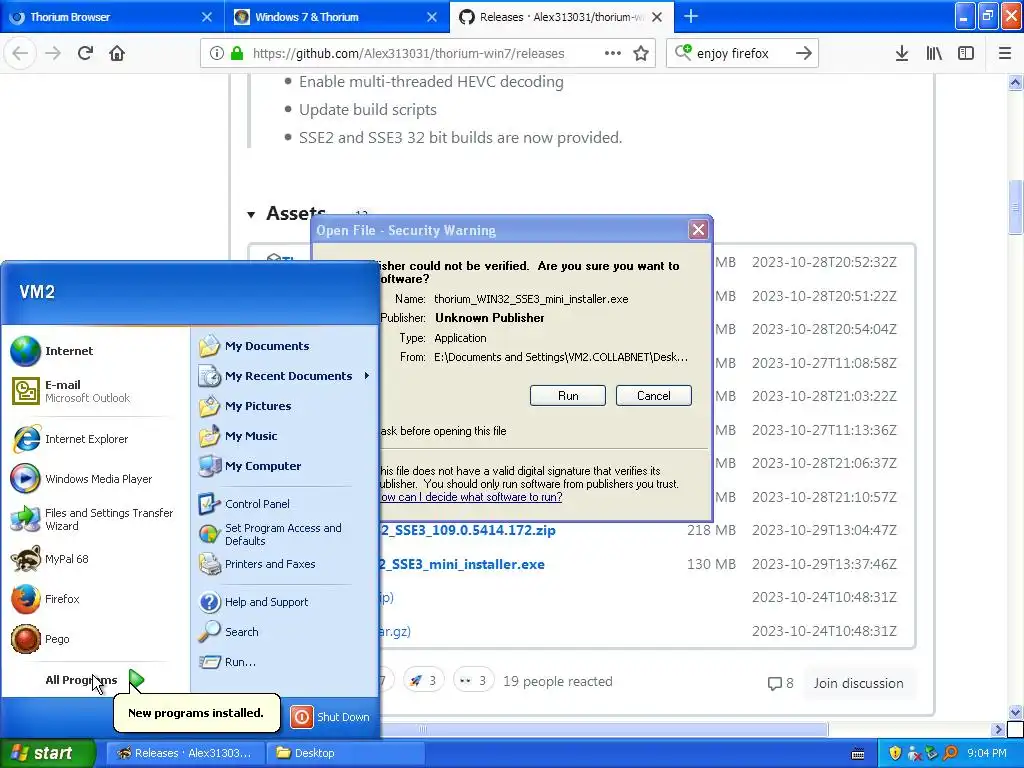Switch to the Thorium Browser tab

[x=112, y=17]
